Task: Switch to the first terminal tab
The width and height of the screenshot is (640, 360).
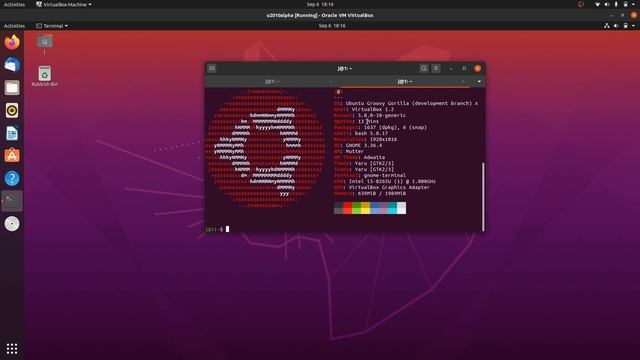Action: 272,82
